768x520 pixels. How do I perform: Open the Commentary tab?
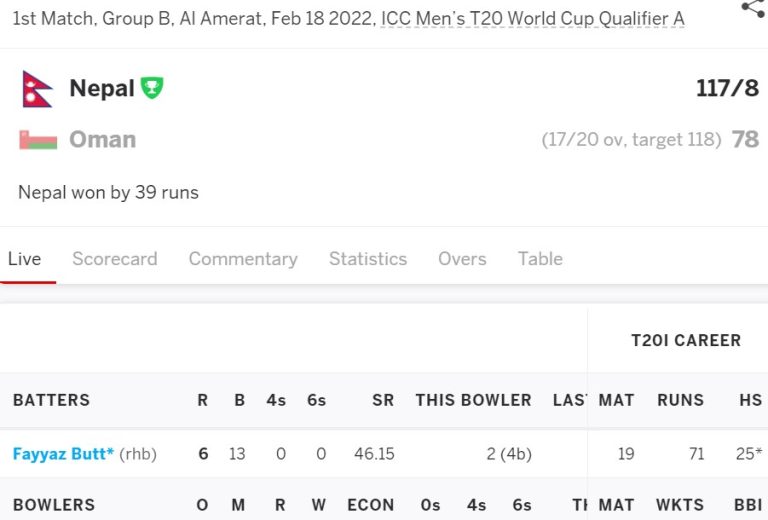pos(243,259)
